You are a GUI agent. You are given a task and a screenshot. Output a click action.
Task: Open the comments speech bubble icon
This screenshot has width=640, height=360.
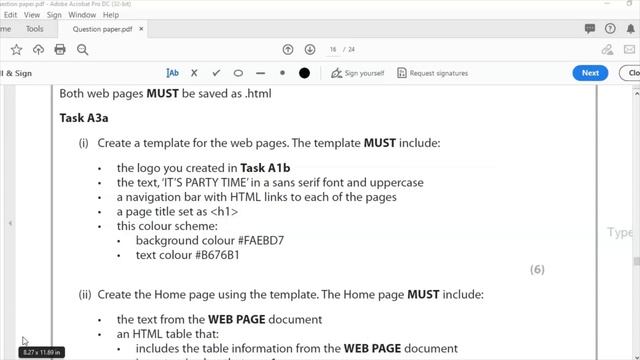pyautogui.click(x=590, y=29)
